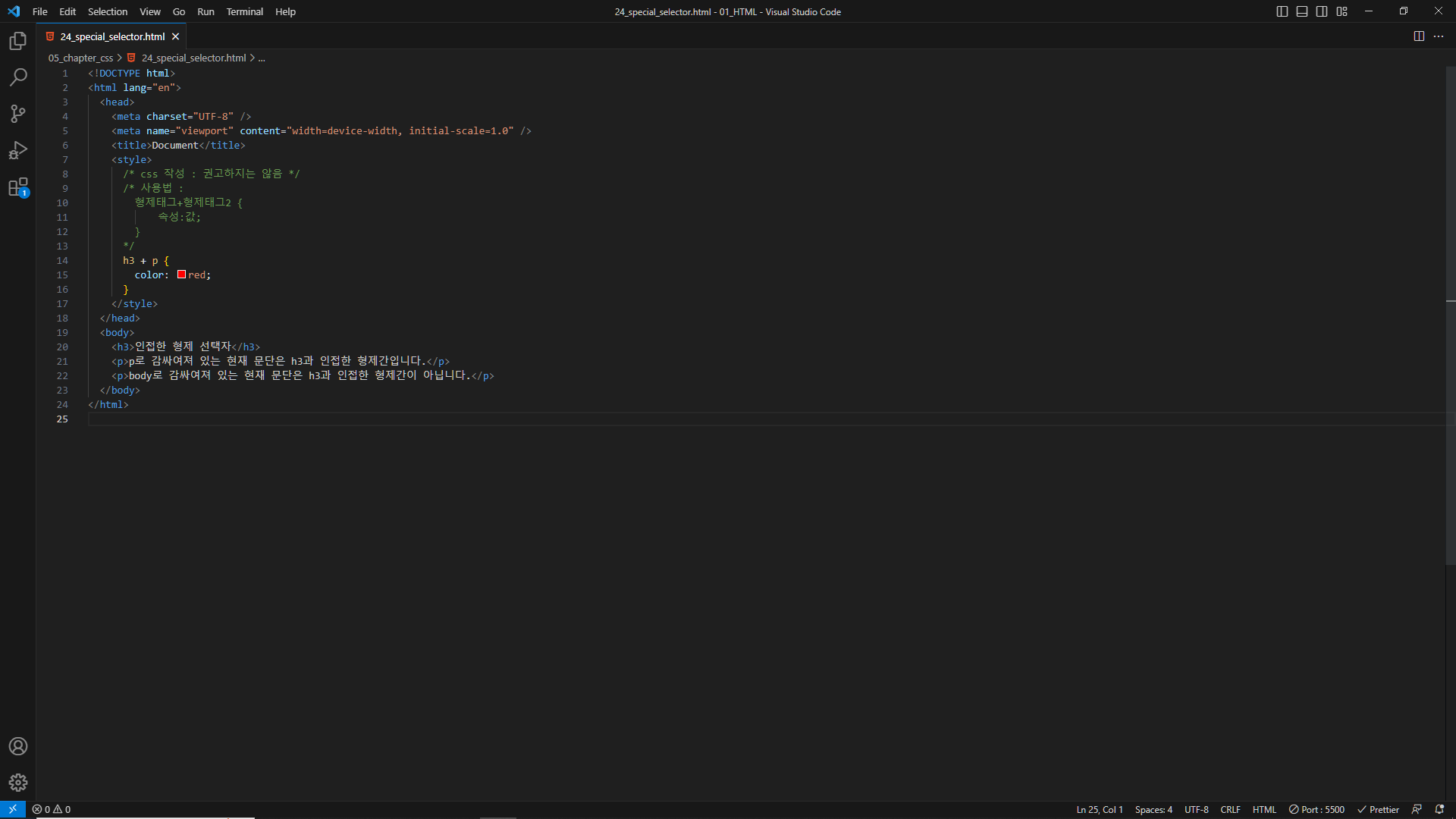The width and height of the screenshot is (1456, 819).
Task: Close the 24_special_selector.html tab
Action: coord(176,36)
